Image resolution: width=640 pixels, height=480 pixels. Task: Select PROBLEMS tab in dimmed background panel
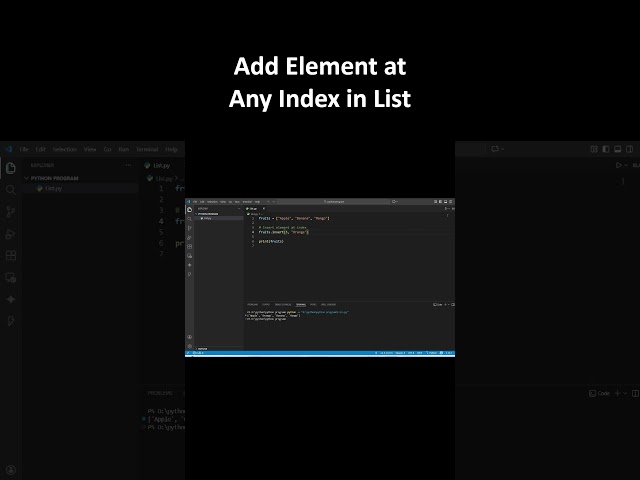tap(160, 393)
